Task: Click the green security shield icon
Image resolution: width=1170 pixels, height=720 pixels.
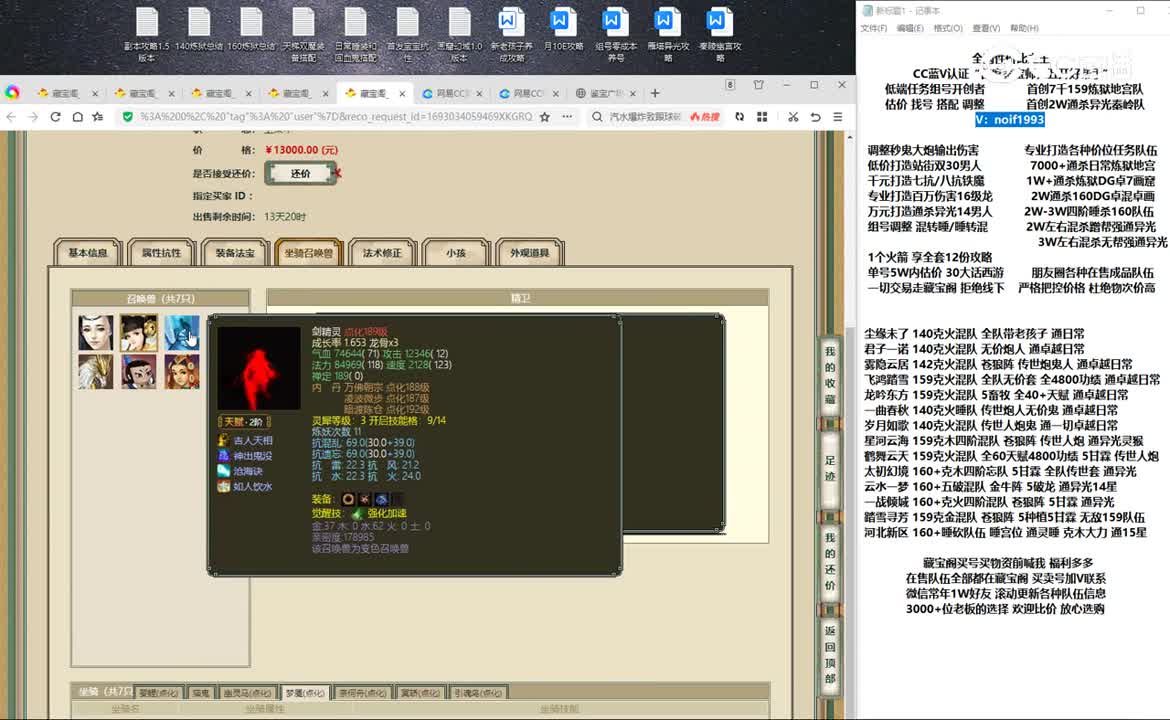Action: click(x=128, y=116)
